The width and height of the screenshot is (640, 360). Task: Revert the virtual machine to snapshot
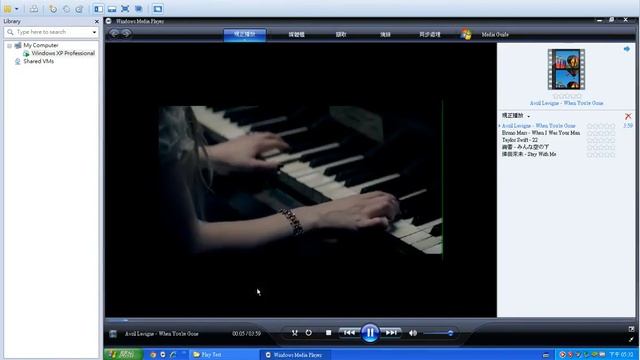coord(66,9)
